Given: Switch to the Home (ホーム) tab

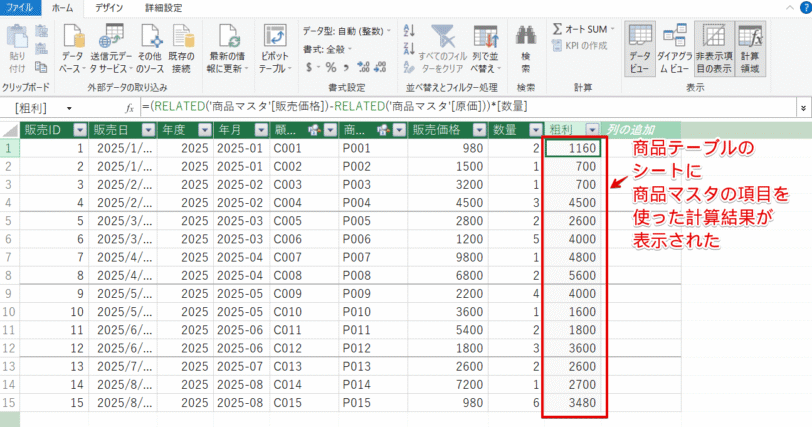Looking at the screenshot, I should tap(63, 8).
